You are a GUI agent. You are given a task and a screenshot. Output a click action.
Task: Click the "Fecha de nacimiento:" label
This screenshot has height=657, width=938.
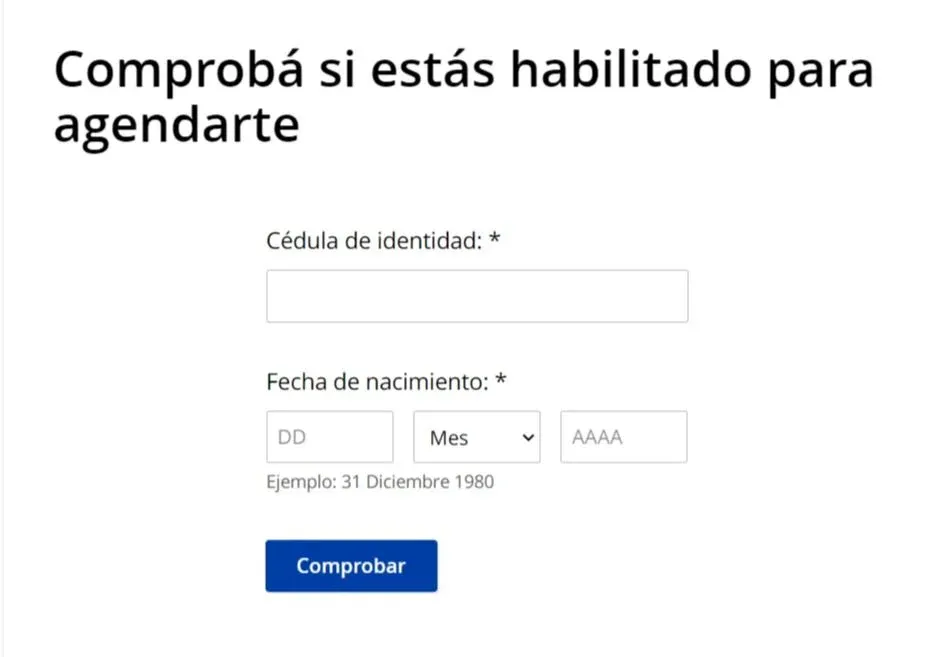coord(379,381)
